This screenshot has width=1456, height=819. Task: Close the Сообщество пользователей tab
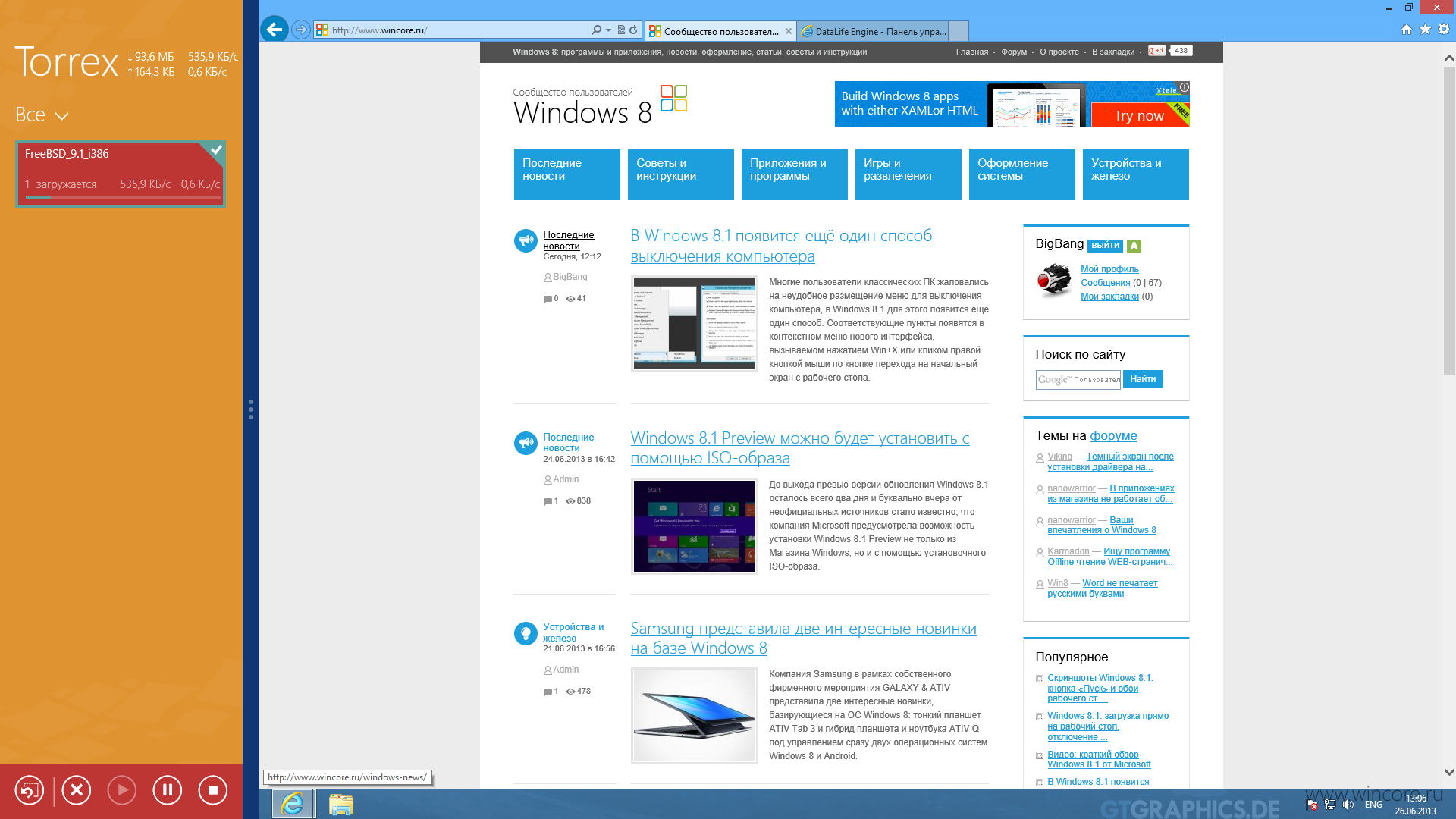tap(789, 31)
